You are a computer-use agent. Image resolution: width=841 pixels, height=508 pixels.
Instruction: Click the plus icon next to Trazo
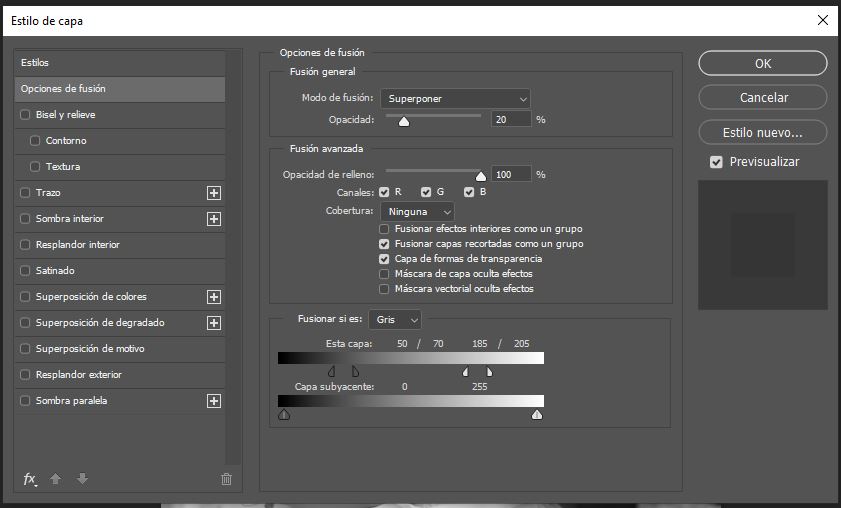tap(214, 193)
